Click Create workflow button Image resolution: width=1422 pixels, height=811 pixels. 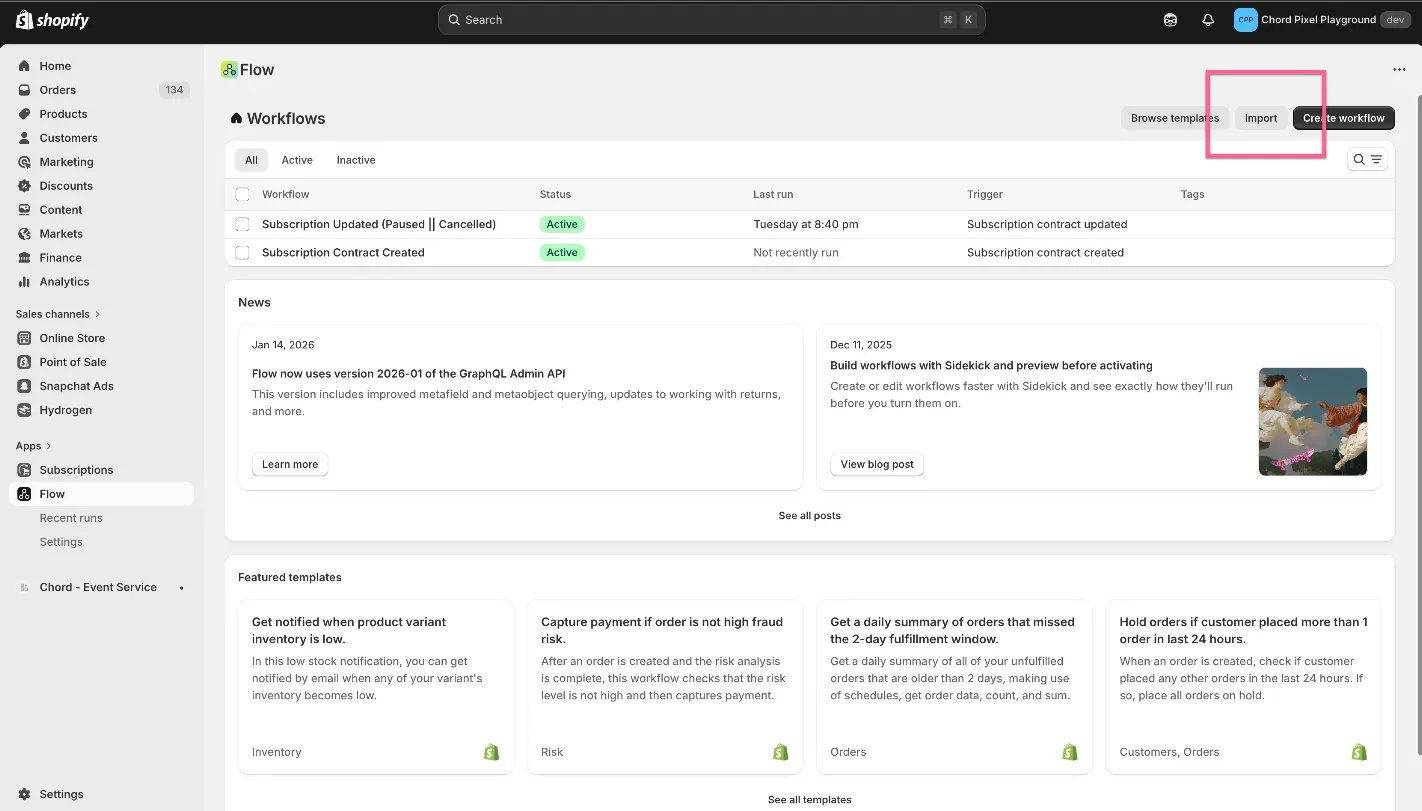click(1344, 118)
